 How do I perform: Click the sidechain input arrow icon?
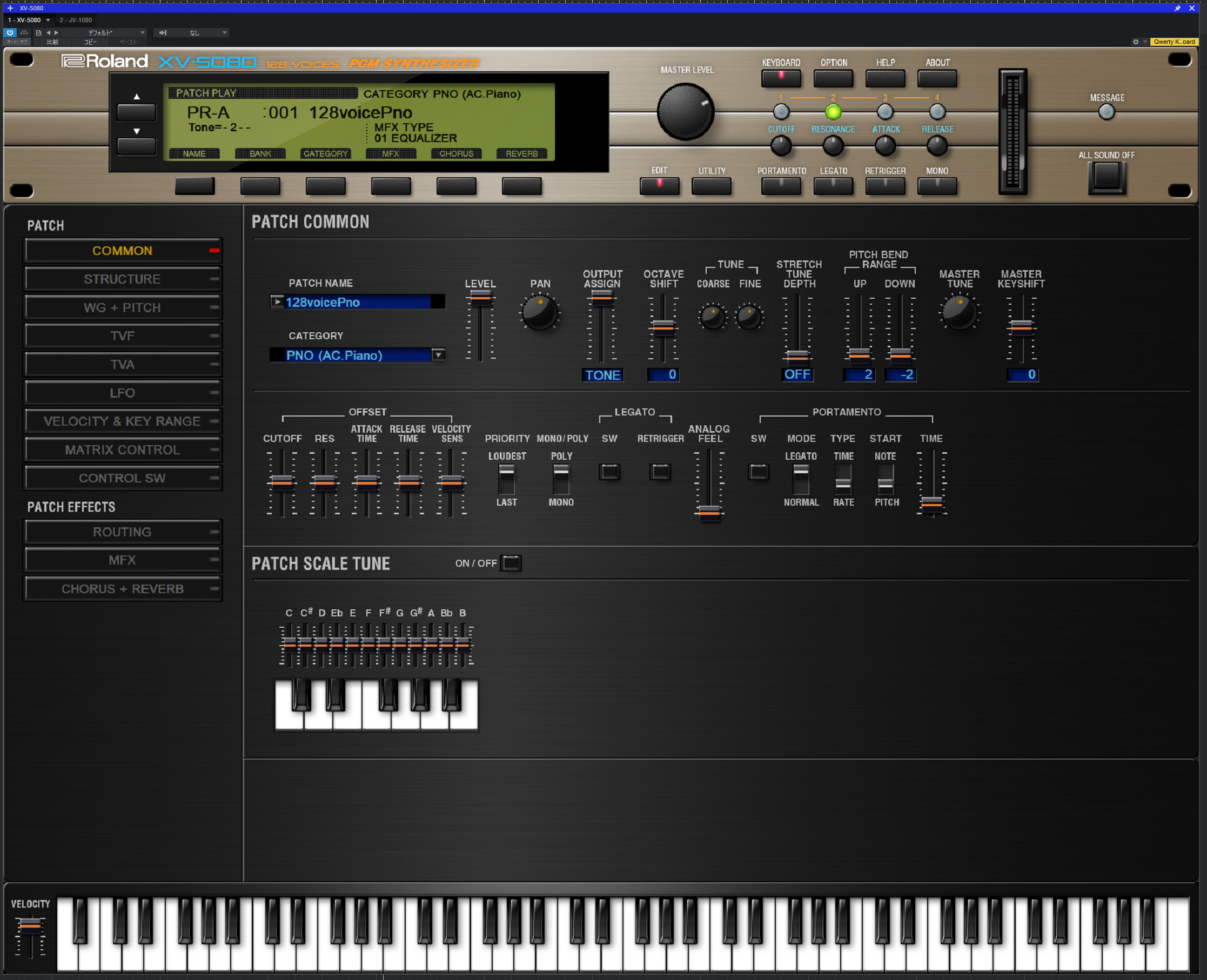163,33
